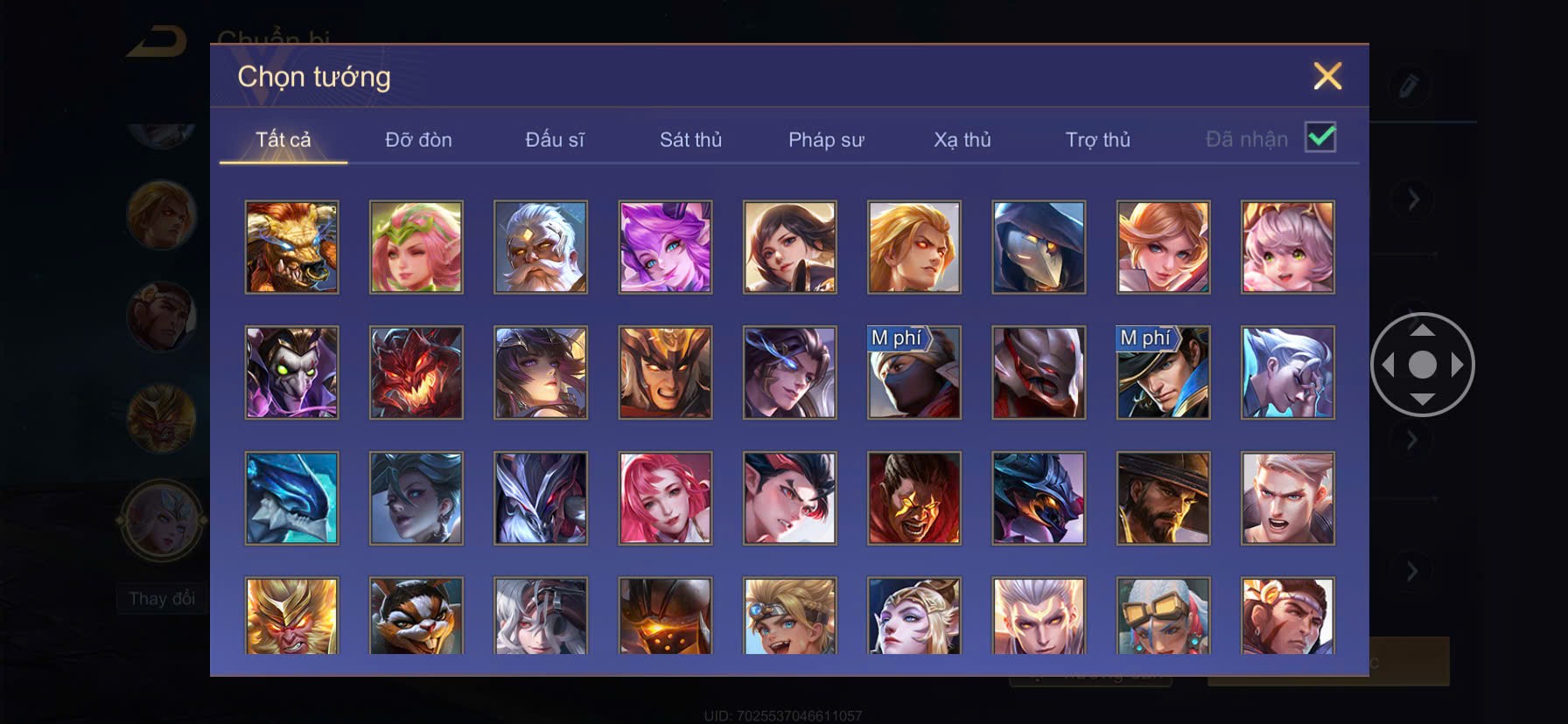Select the golden bull-horned hero portrait
Screen dimensions: 1568x724
(291, 247)
